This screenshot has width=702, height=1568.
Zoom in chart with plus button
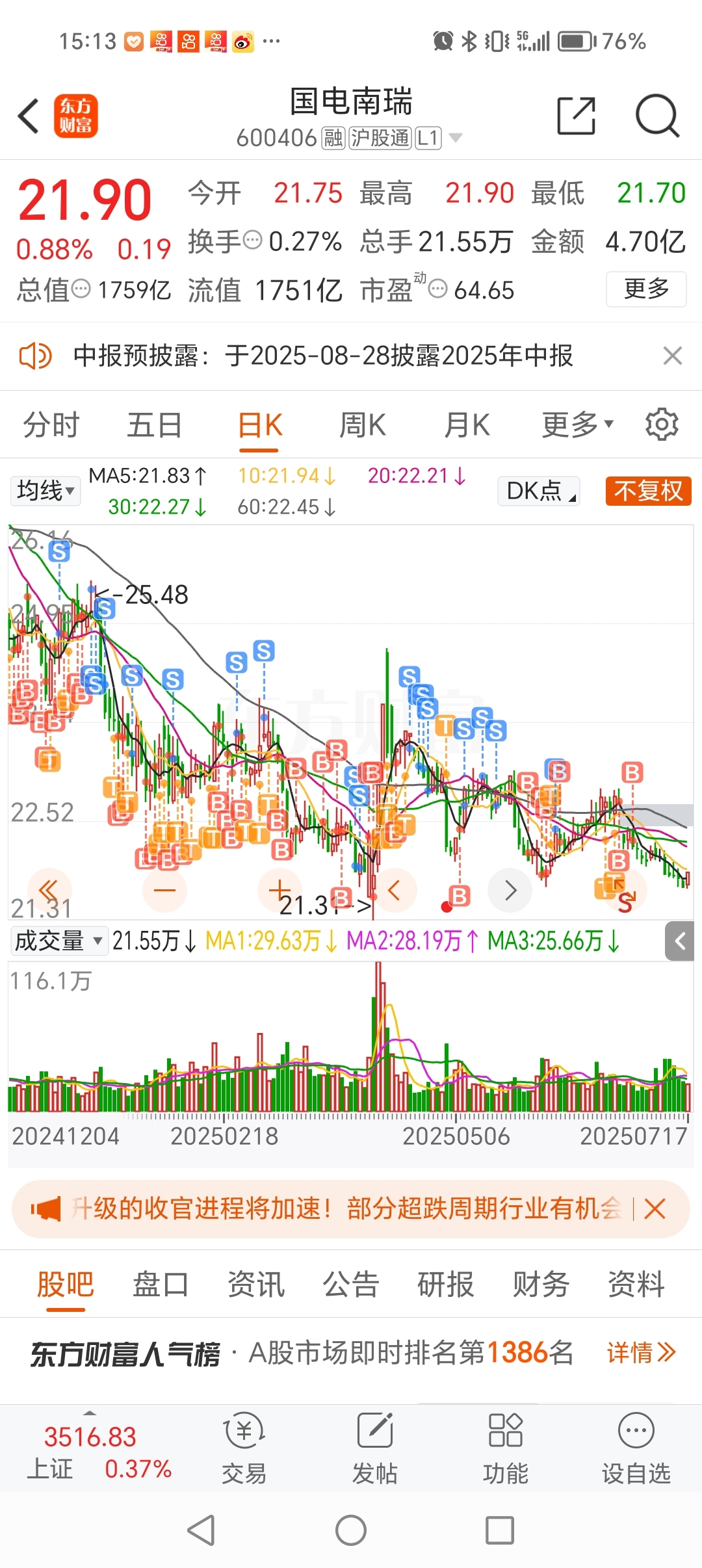tap(279, 890)
